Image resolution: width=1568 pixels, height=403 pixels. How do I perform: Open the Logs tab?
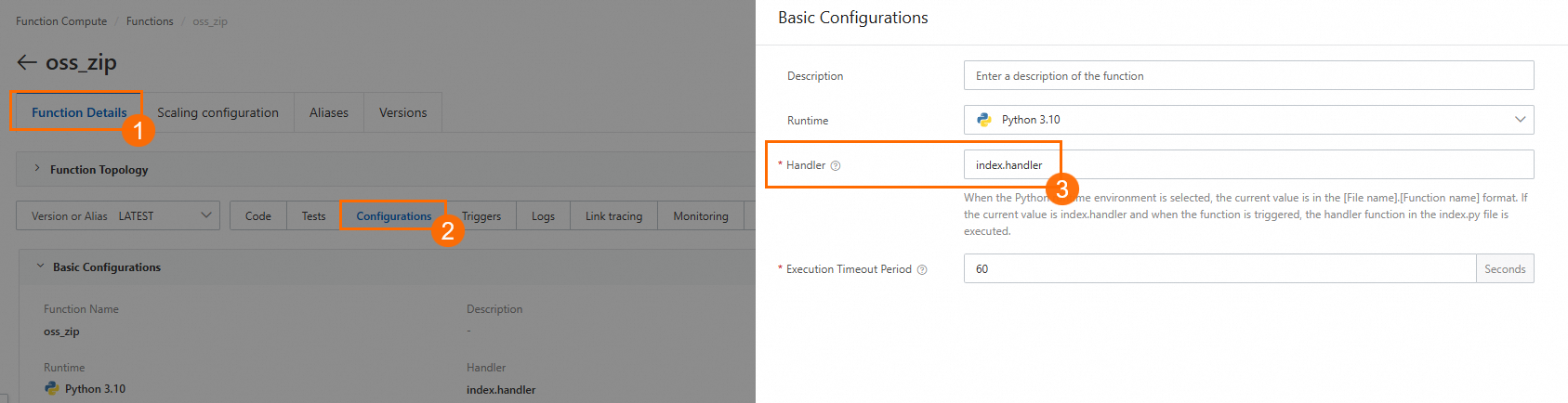543,215
